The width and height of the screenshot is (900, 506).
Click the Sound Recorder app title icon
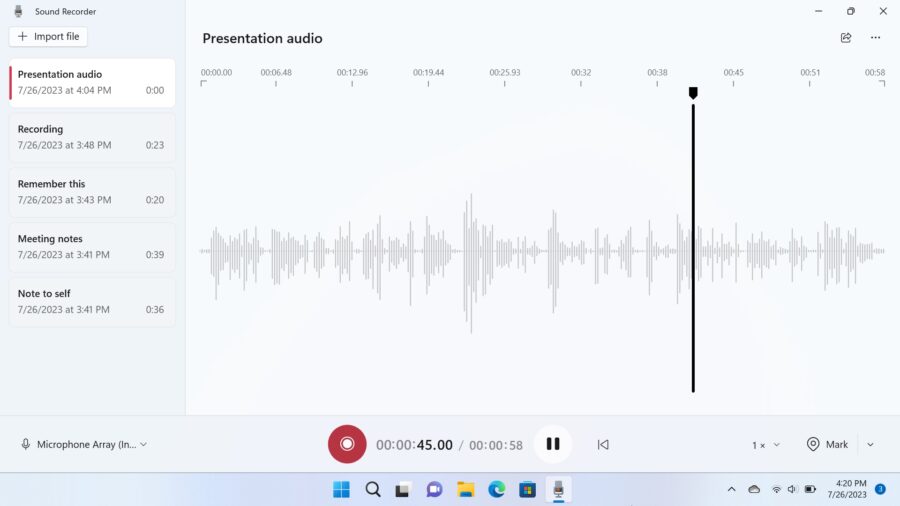[x=18, y=11]
